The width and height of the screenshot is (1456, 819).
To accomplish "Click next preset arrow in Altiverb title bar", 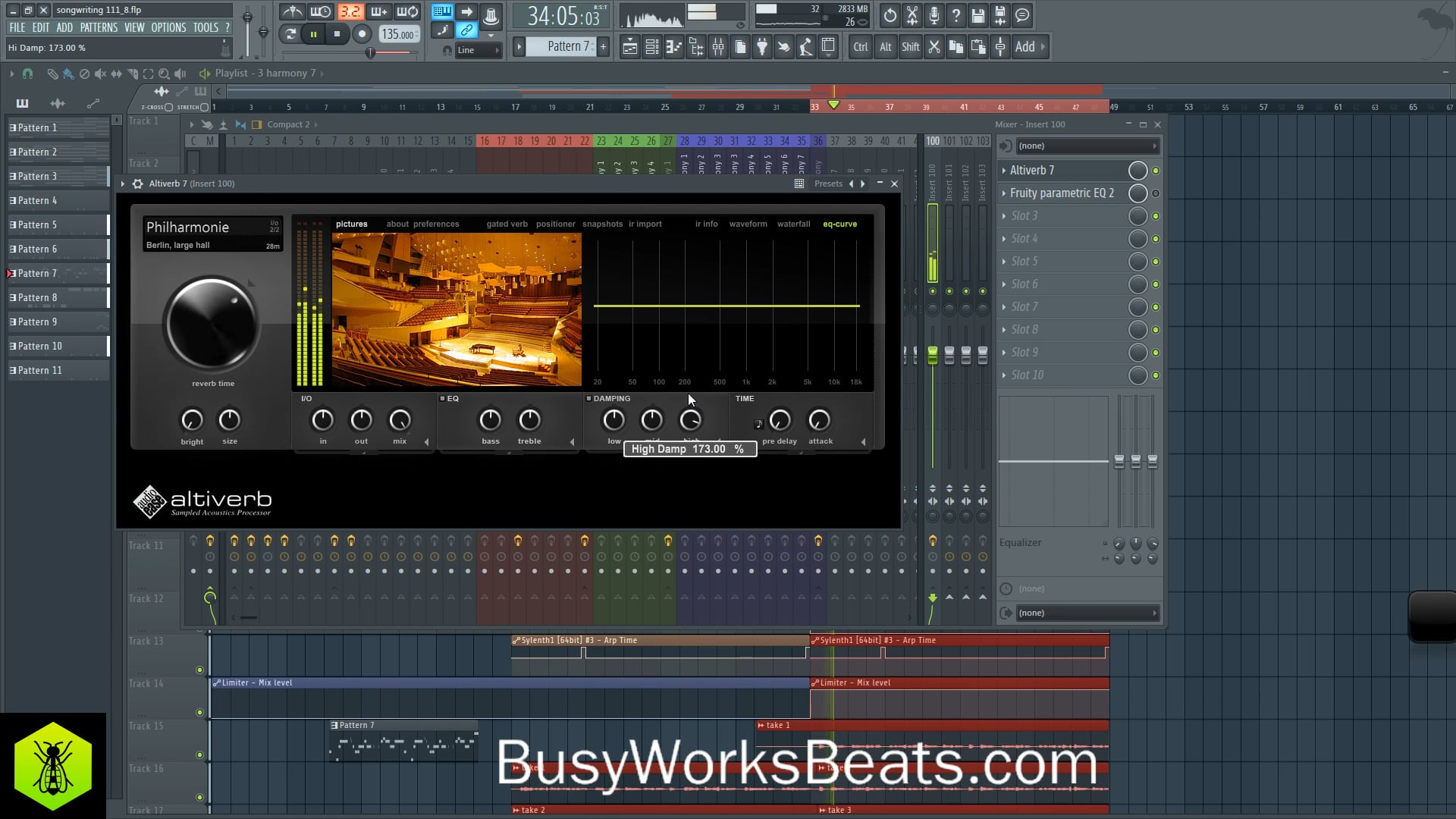I will [862, 184].
